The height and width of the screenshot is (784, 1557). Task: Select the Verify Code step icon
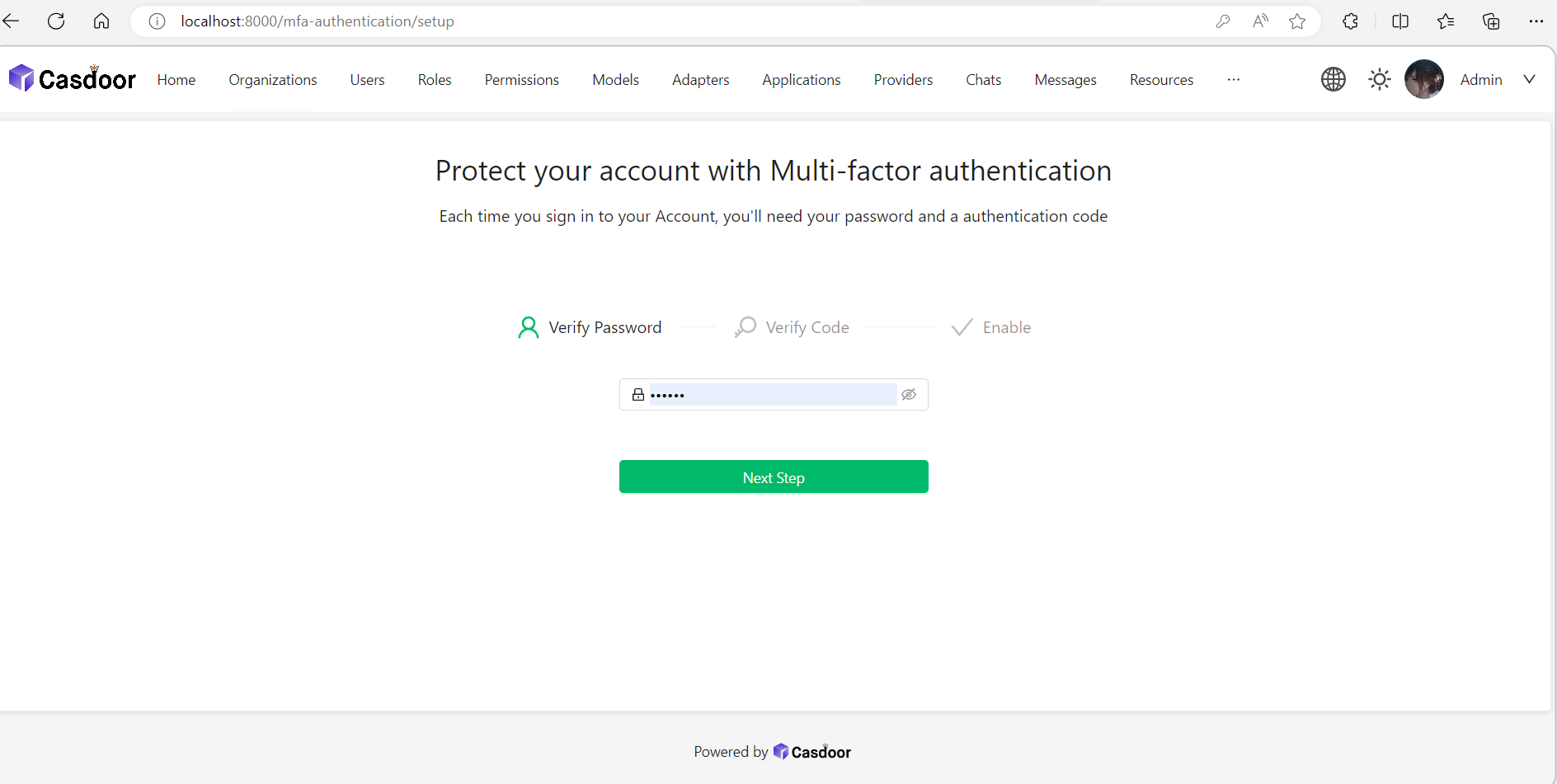(x=745, y=326)
